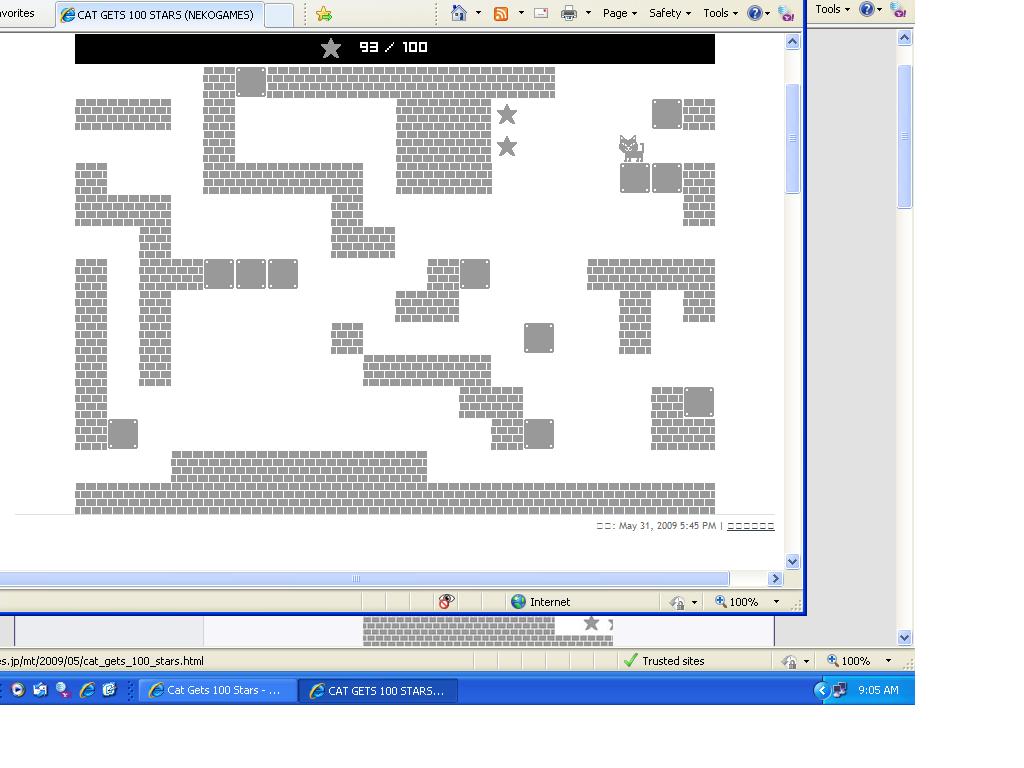Viewport: 1024px width, 768px height.
Task: Click the star icon in the score bar
Action: tap(331, 48)
